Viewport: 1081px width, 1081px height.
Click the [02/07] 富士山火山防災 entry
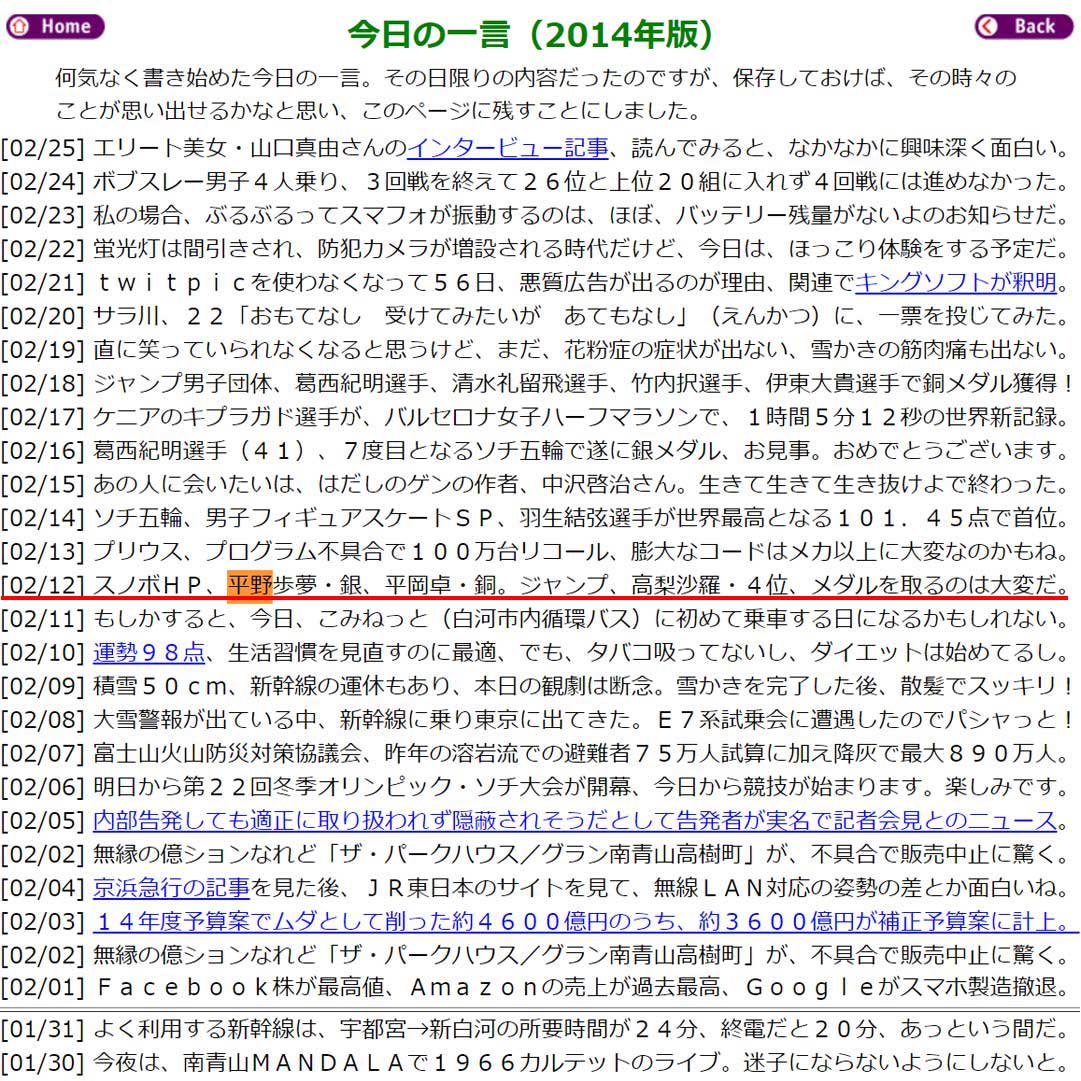point(535,753)
